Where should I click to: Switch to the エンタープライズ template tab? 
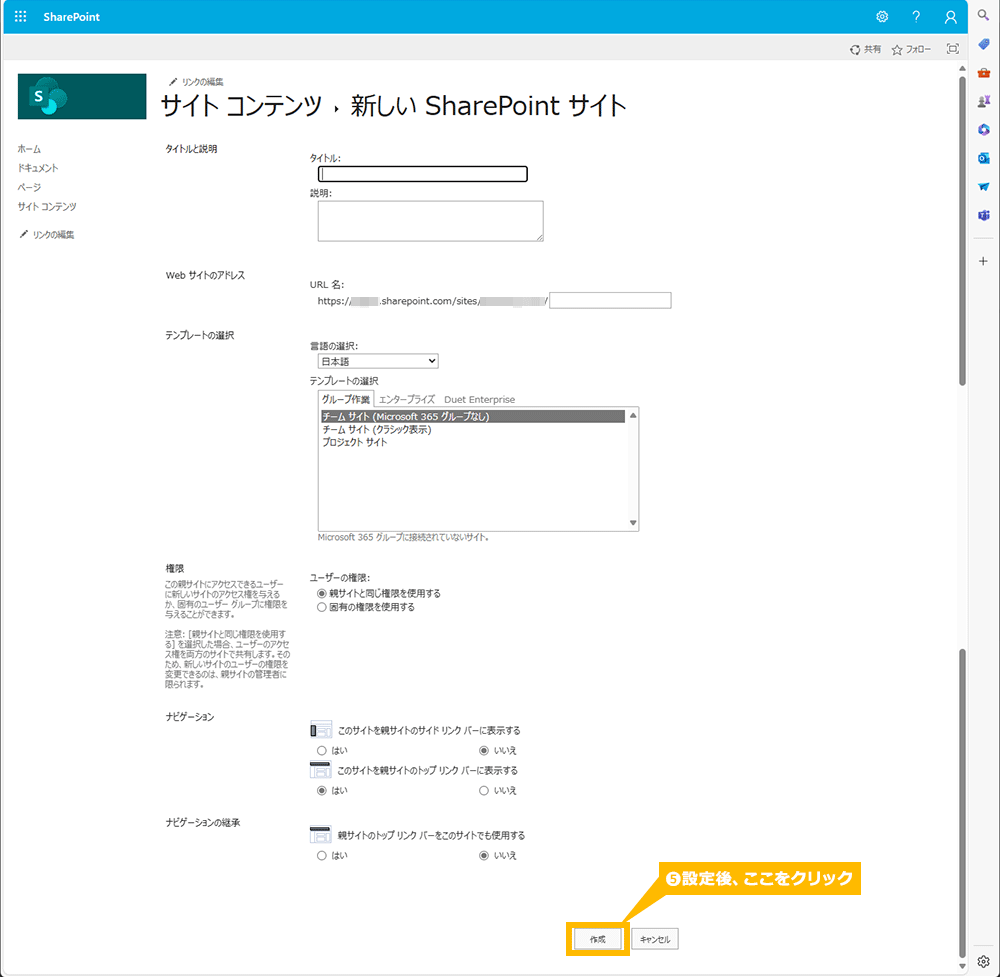click(407, 399)
